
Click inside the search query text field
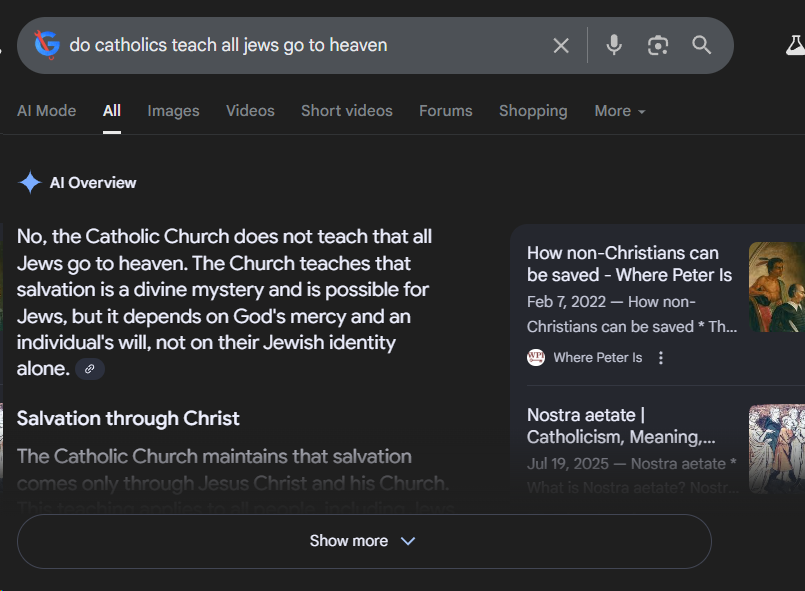[x=300, y=45]
